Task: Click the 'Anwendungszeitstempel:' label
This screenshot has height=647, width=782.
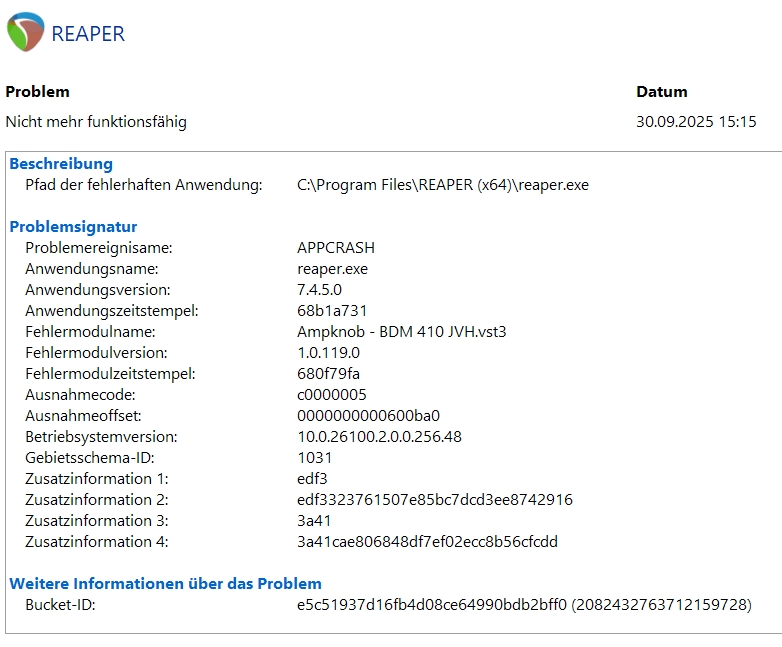Action: tap(112, 311)
